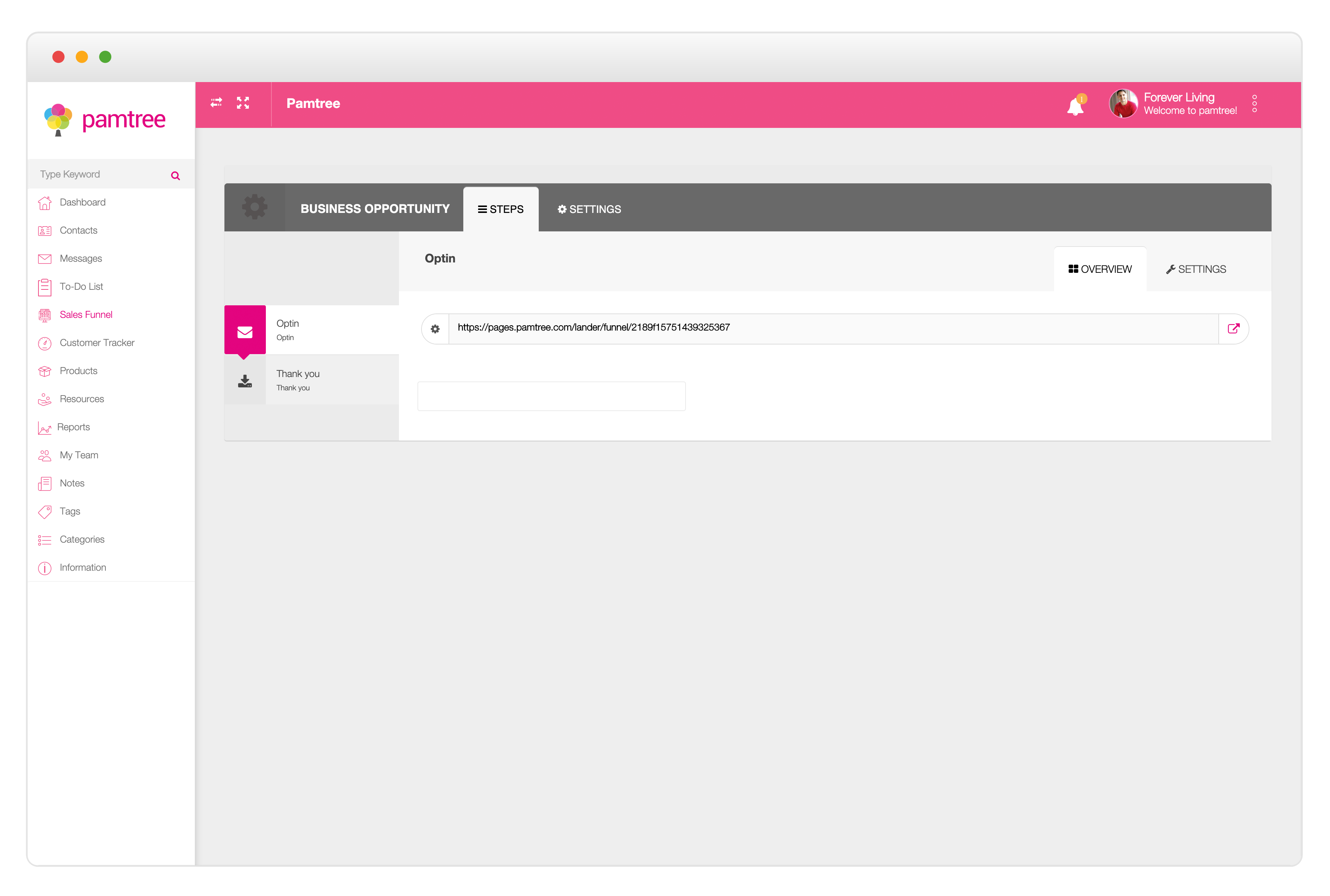Click the Optin heading text
Image resolution: width=1330 pixels, height=896 pixels.
pos(440,258)
